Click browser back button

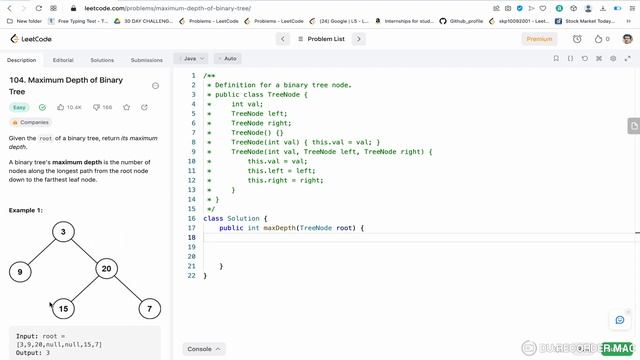coord(10,8)
